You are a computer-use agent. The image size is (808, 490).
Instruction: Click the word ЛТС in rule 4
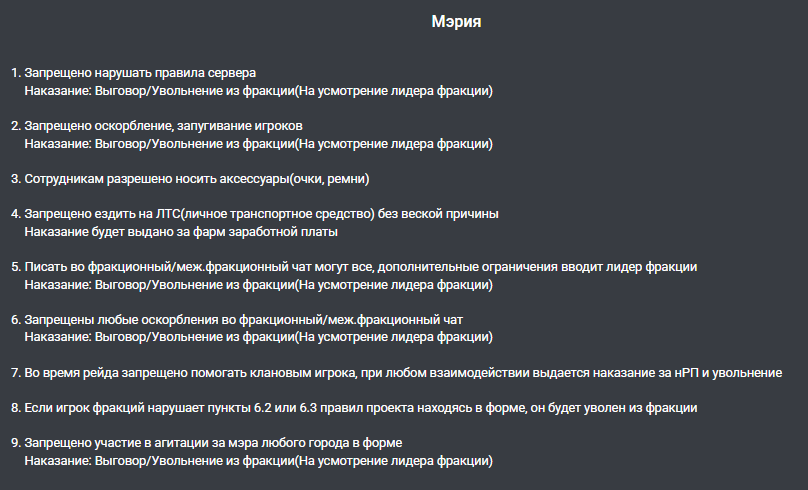pyautogui.click(x=168, y=214)
